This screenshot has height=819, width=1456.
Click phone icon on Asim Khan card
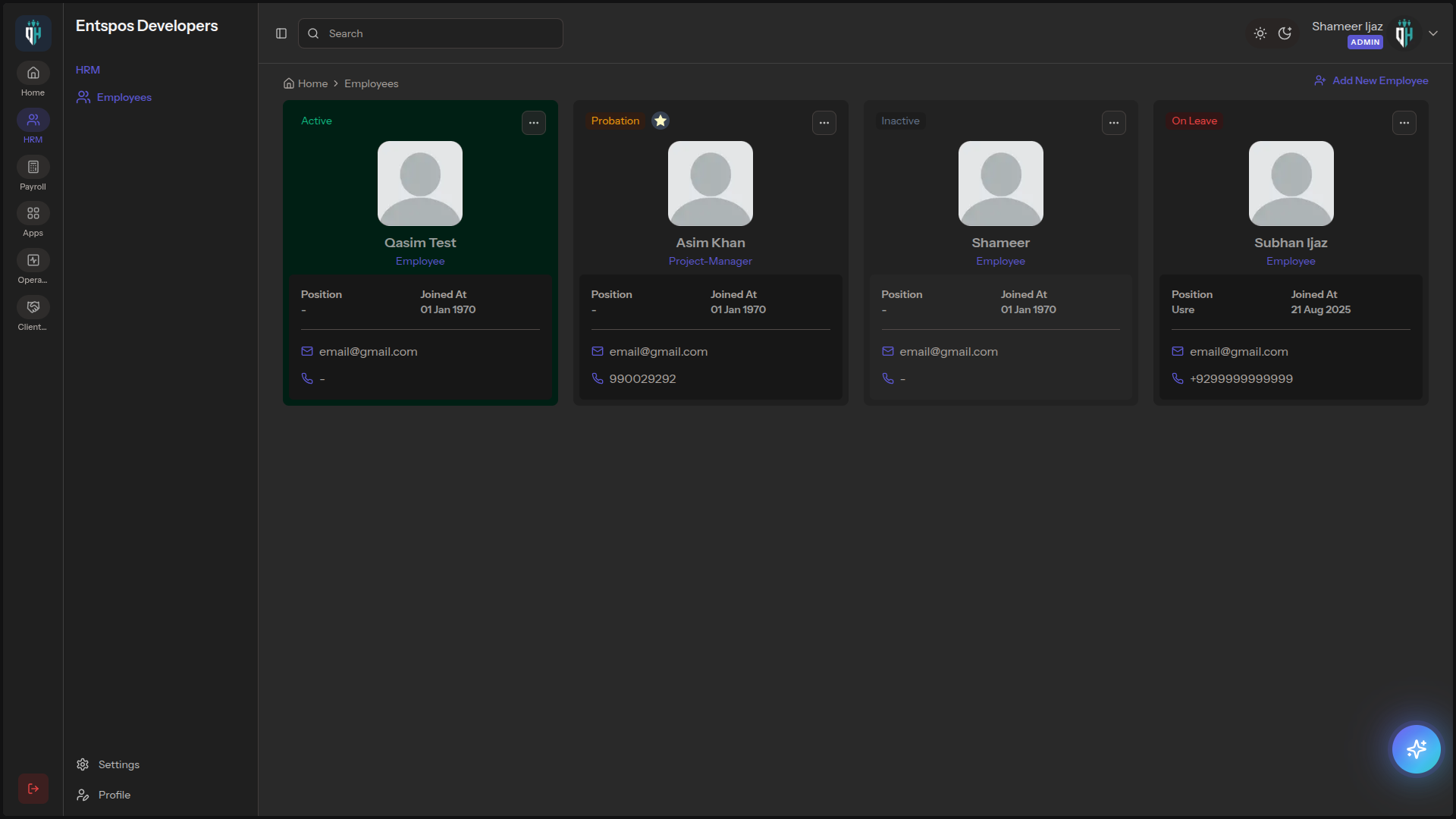[x=598, y=378]
